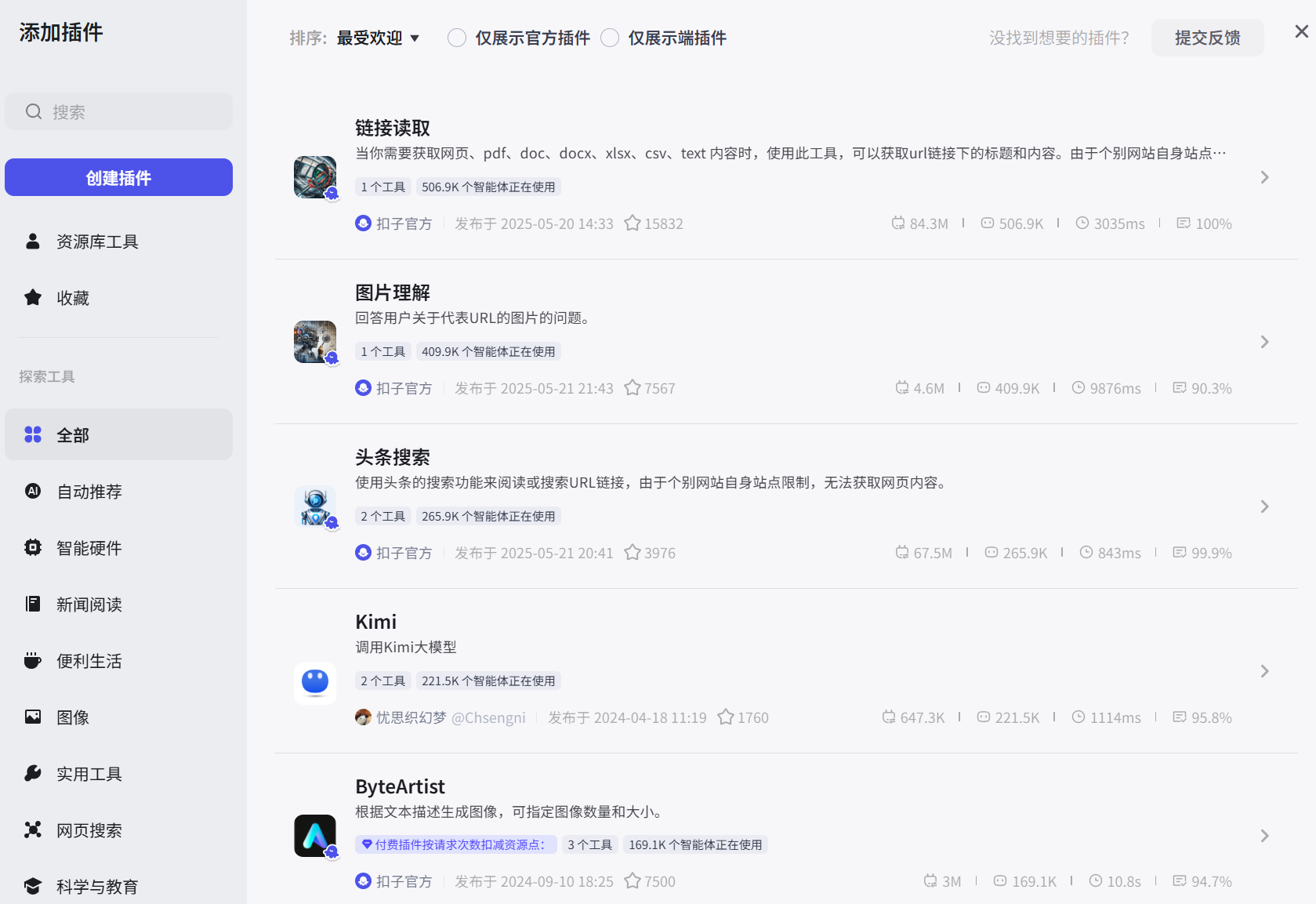Viewport: 1316px width, 904px height.
Task: Click the 图片理解 plugin thumbnail
Action: (x=315, y=342)
